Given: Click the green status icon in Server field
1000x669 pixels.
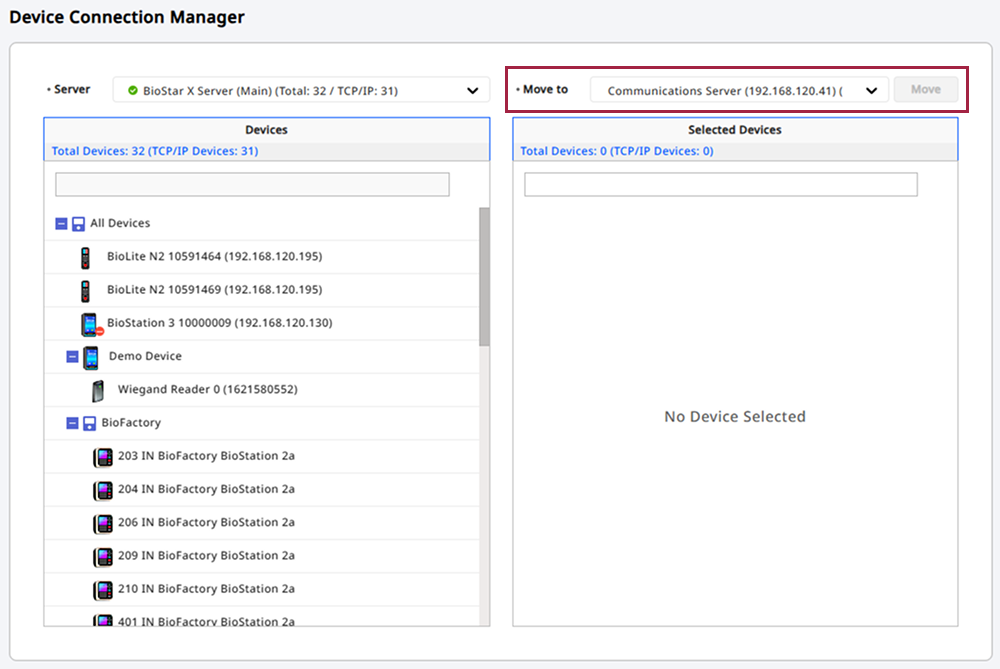Looking at the screenshot, I should (132, 91).
